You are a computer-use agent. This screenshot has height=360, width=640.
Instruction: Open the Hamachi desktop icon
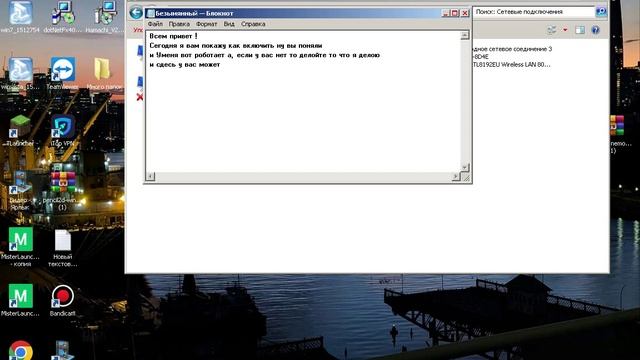(104, 17)
